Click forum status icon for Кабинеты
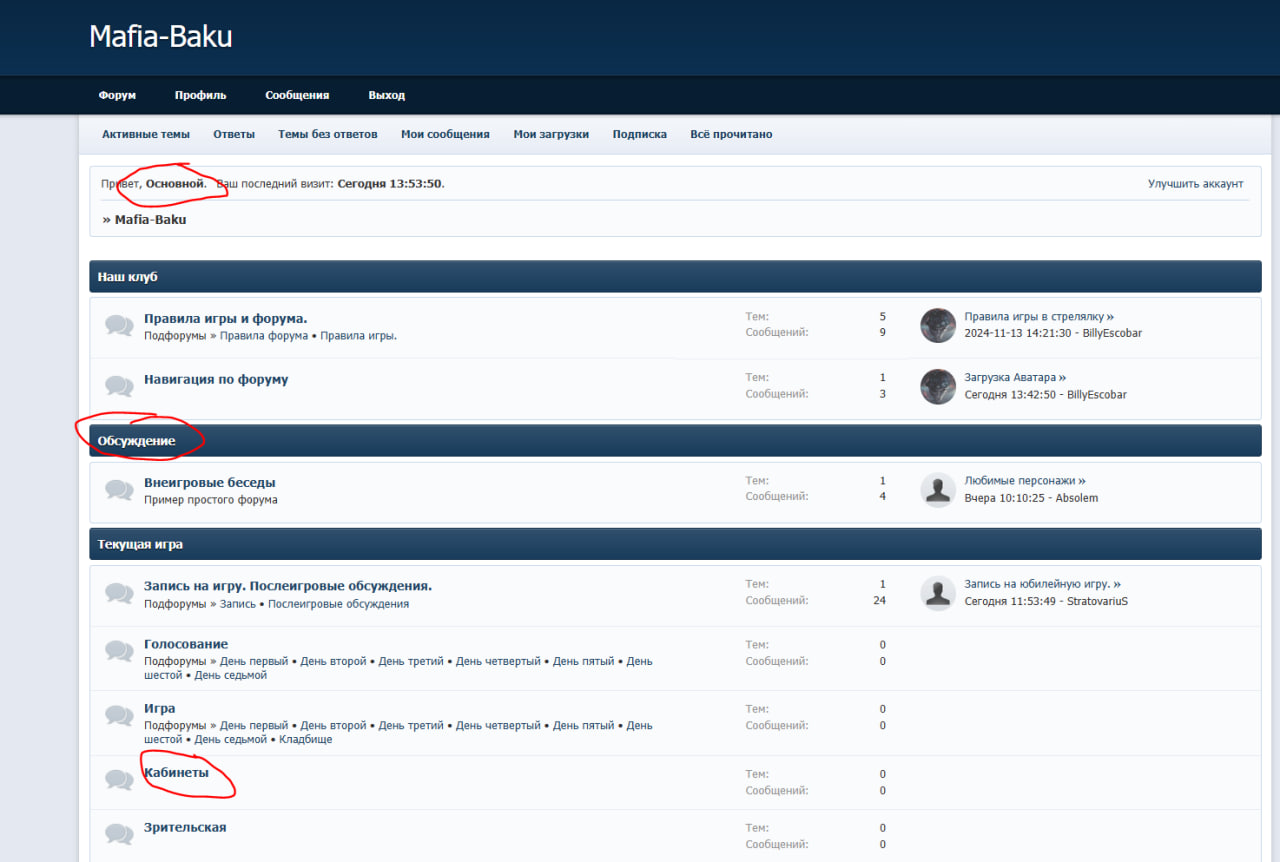The width and height of the screenshot is (1280, 862). [x=119, y=780]
